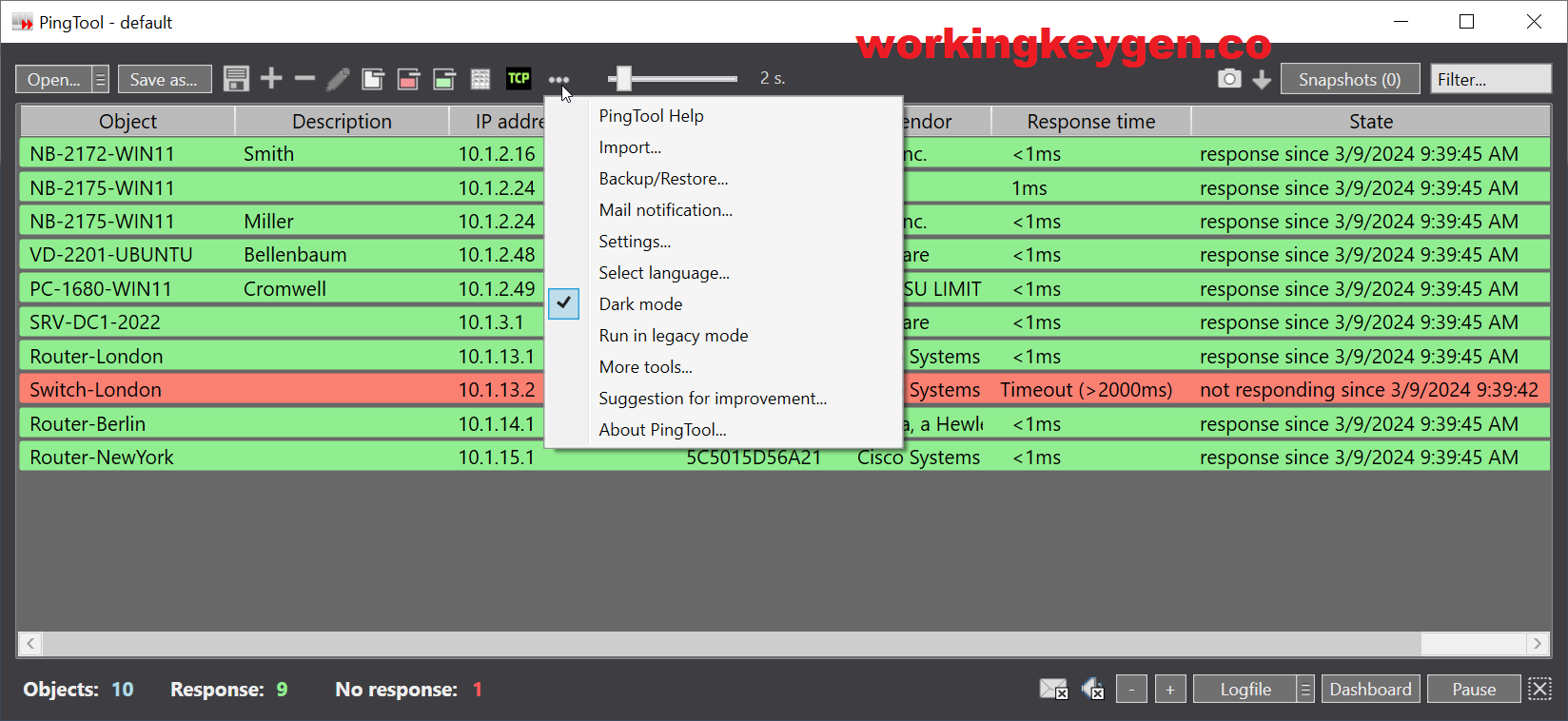Image resolution: width=1568 pixels, height=721 pixels.
Task: Sort by the Response time column header
Action: tap(1091, 122)
